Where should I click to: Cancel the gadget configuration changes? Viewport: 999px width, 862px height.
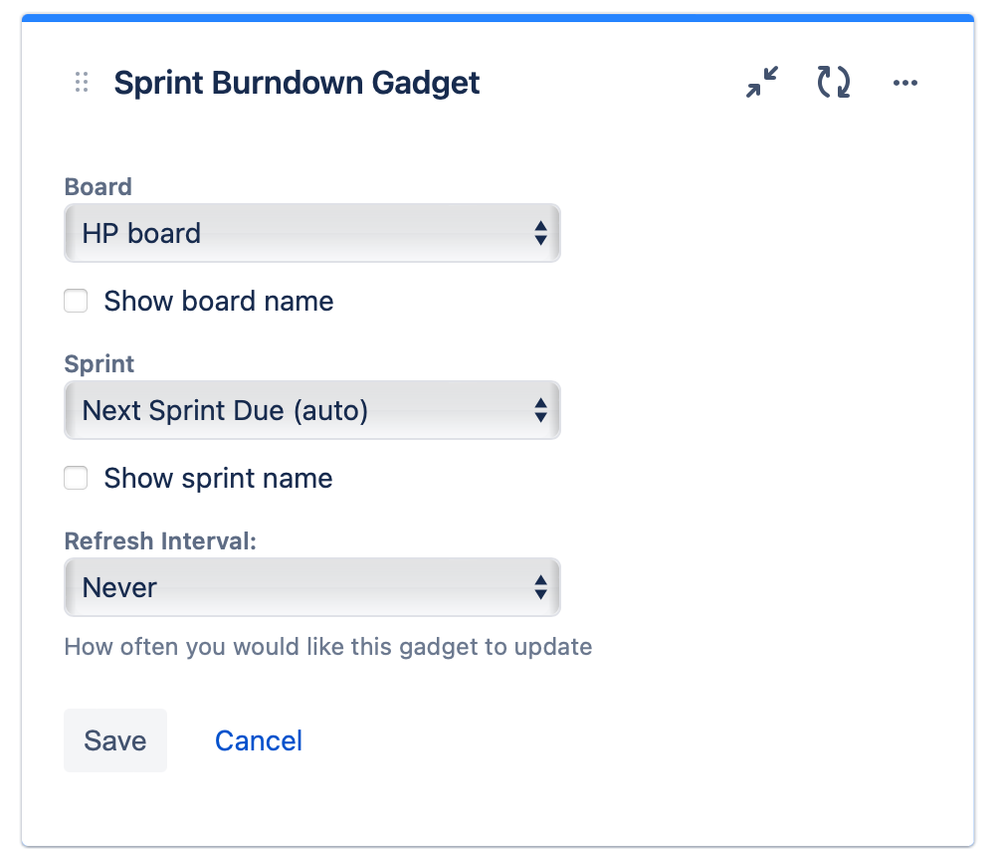tap(258, 741)
